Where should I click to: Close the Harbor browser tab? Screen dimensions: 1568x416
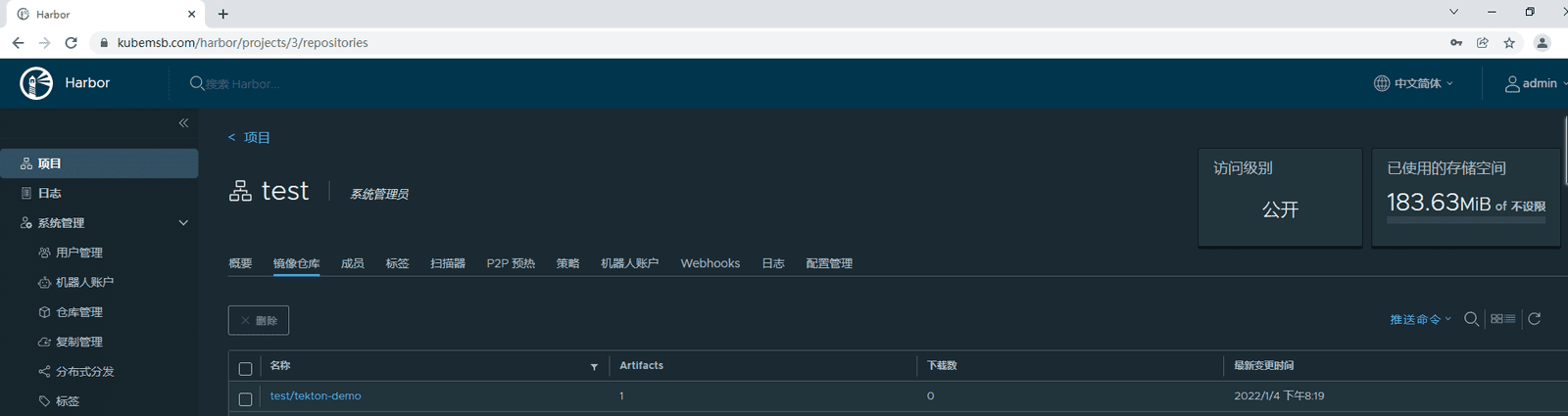(191, 14)
